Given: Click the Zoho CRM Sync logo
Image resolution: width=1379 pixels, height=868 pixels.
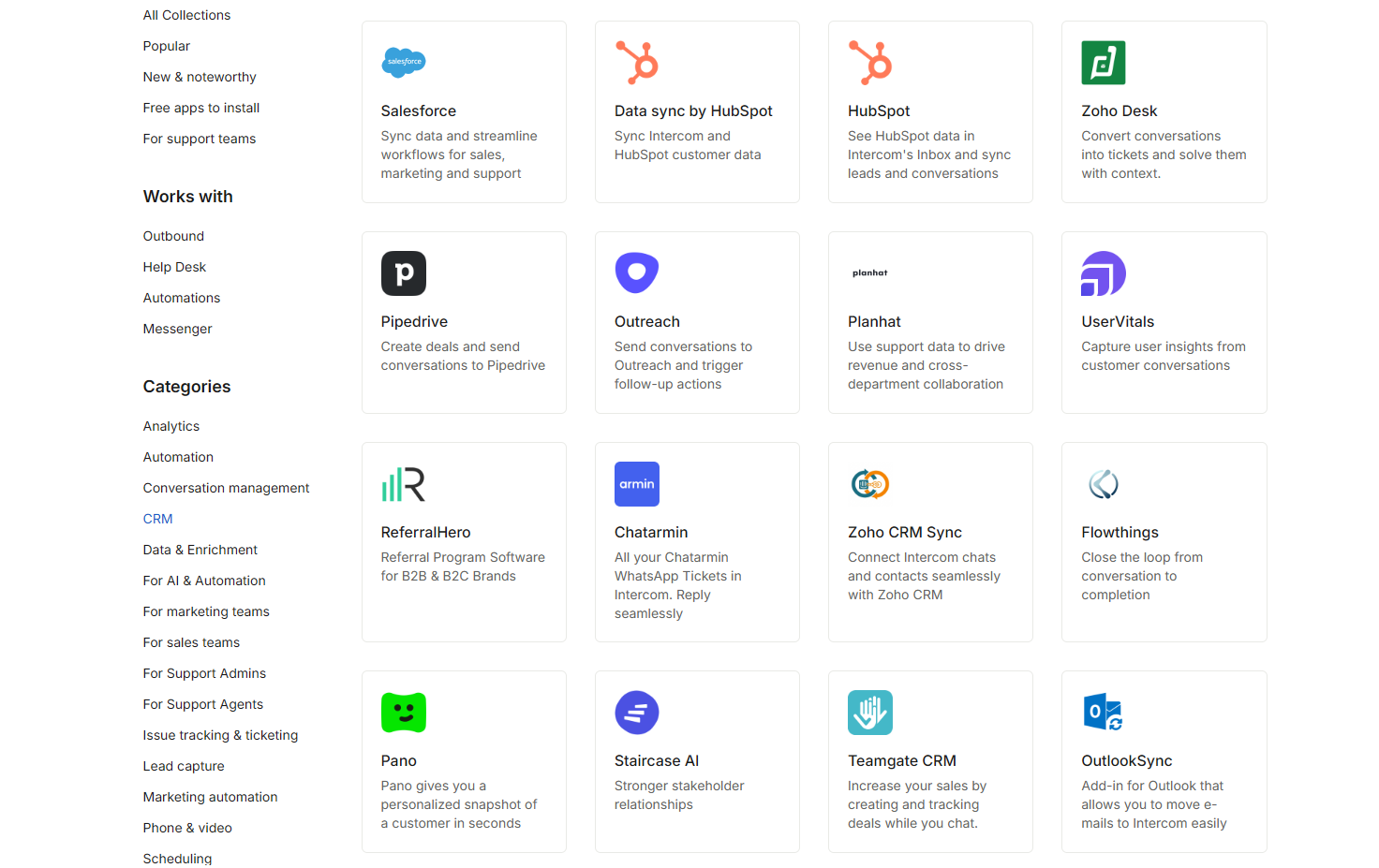Looking at the screenshot, I should [x=870, y=484].
